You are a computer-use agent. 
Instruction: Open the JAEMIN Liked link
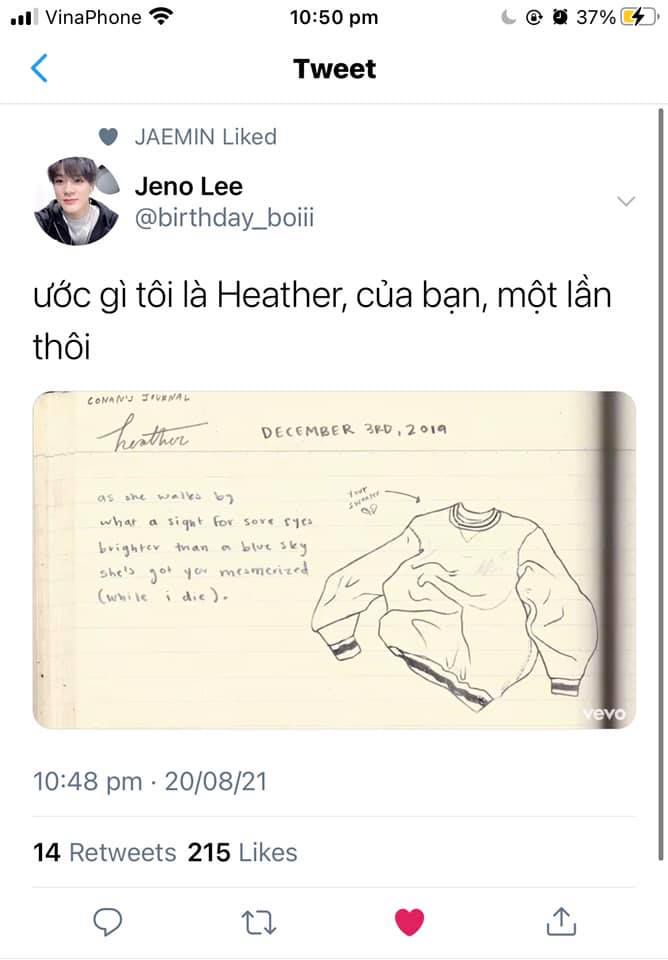206,137
